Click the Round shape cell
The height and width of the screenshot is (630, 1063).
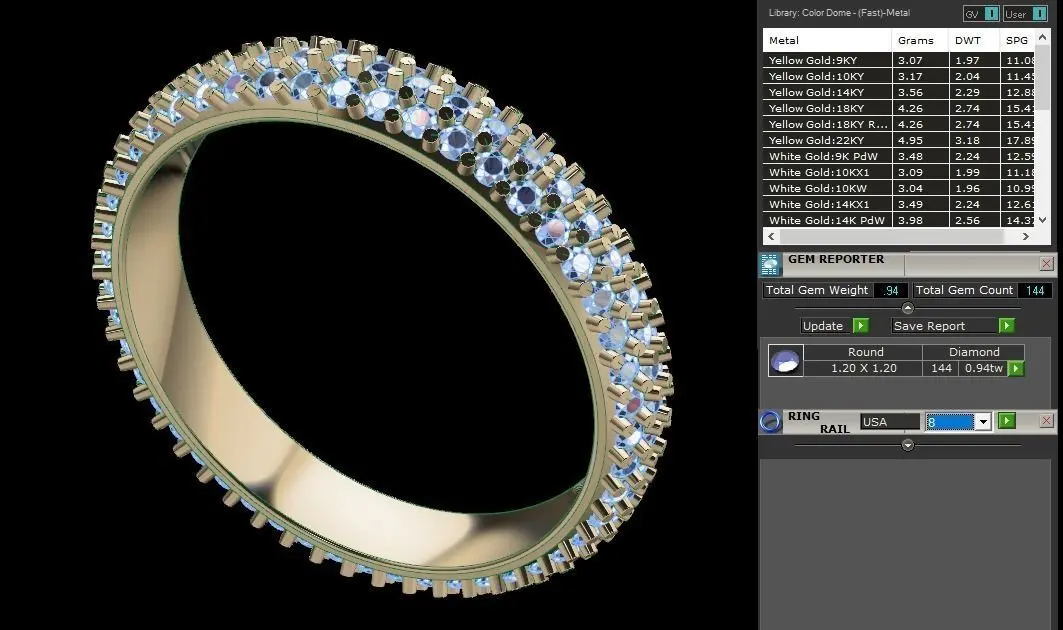click(865, 352)
